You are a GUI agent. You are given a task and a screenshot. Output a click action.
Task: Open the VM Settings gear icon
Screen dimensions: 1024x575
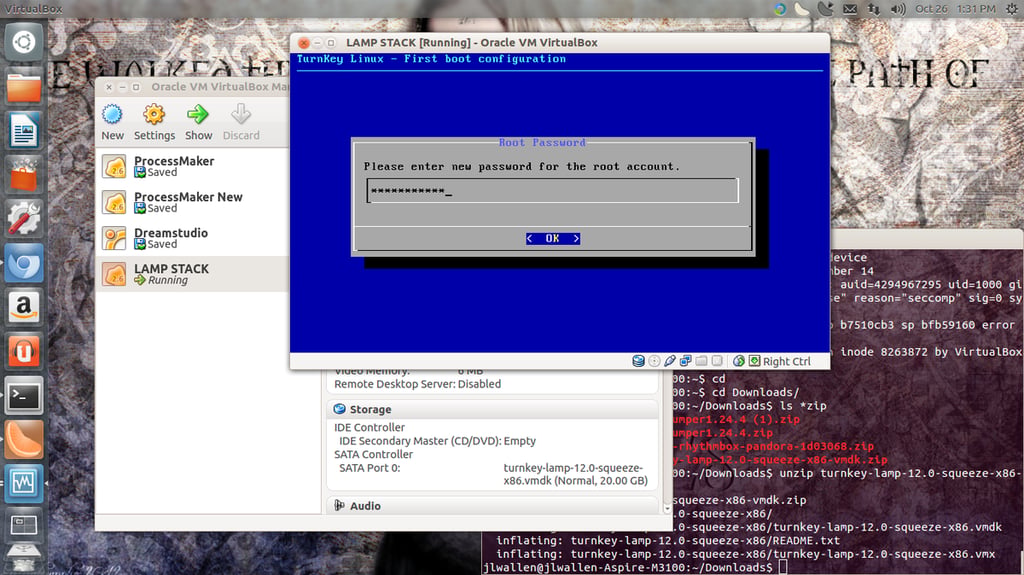point(154,122)
